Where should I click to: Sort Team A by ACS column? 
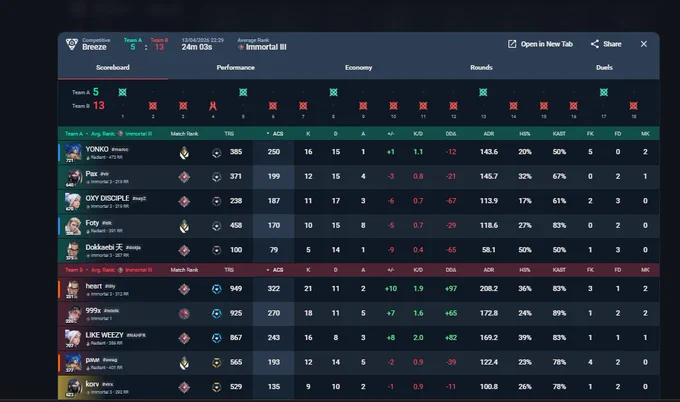(275, 134)
